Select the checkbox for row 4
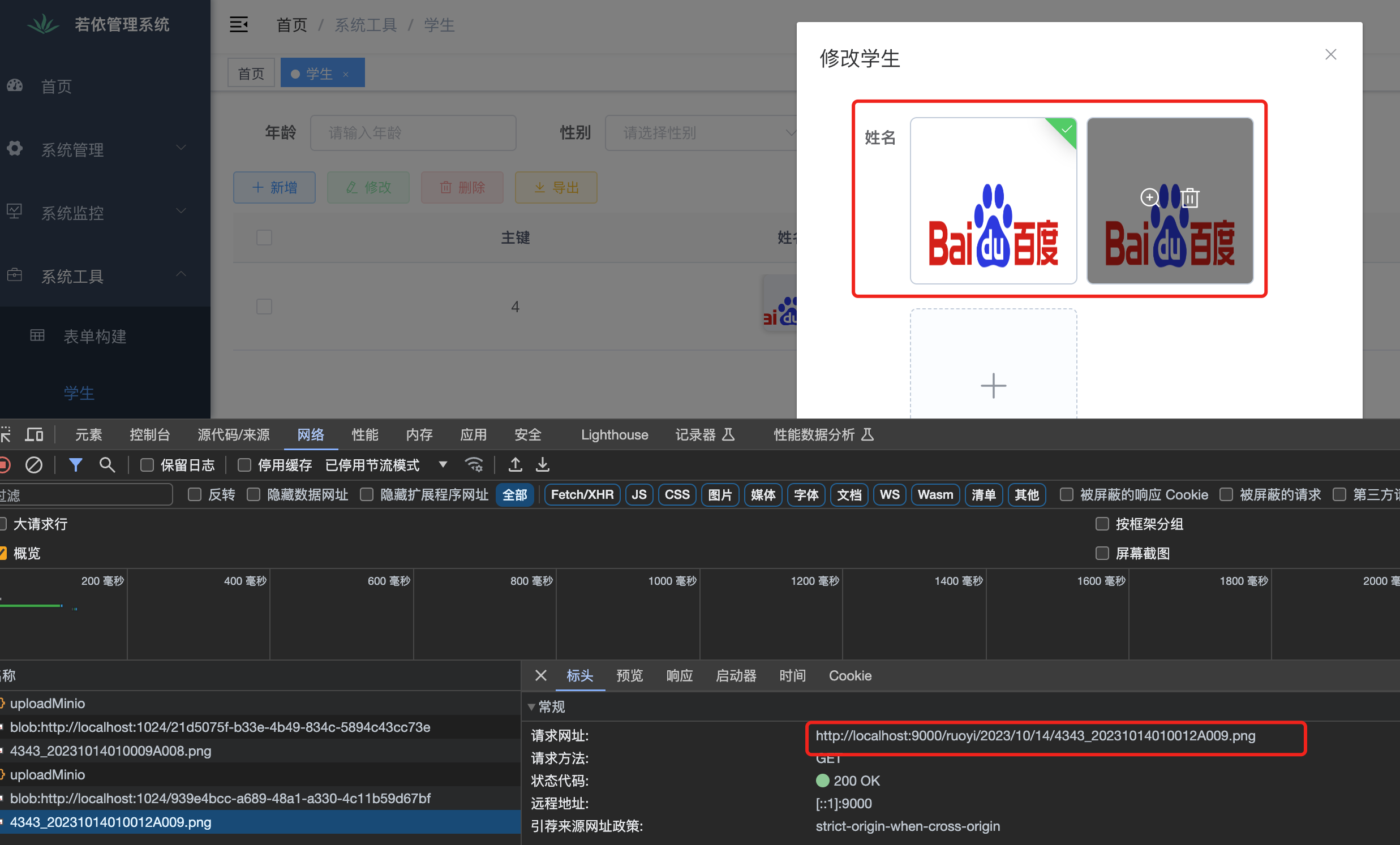Screen dimensions: 1400x845 pos(264,307)
